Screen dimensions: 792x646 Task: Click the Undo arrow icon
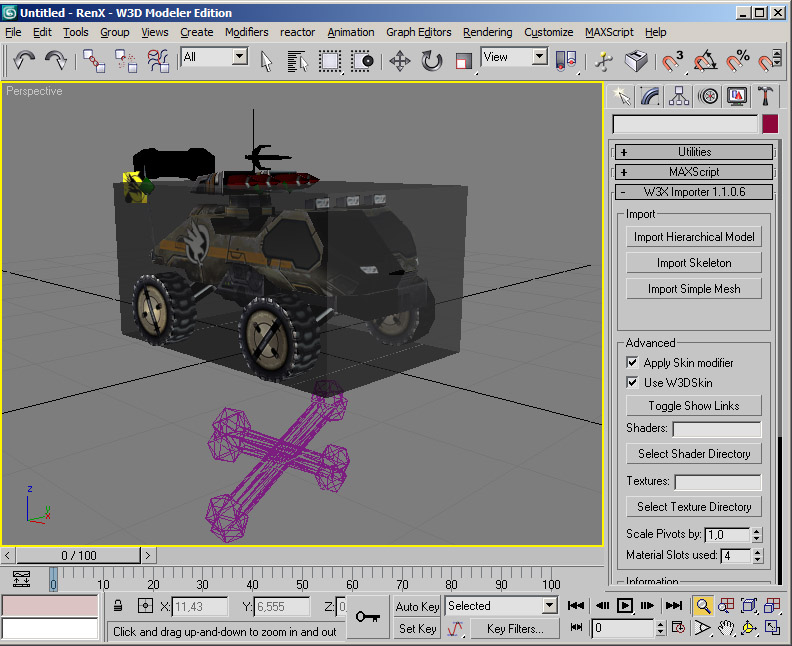[x=24, y=61]
